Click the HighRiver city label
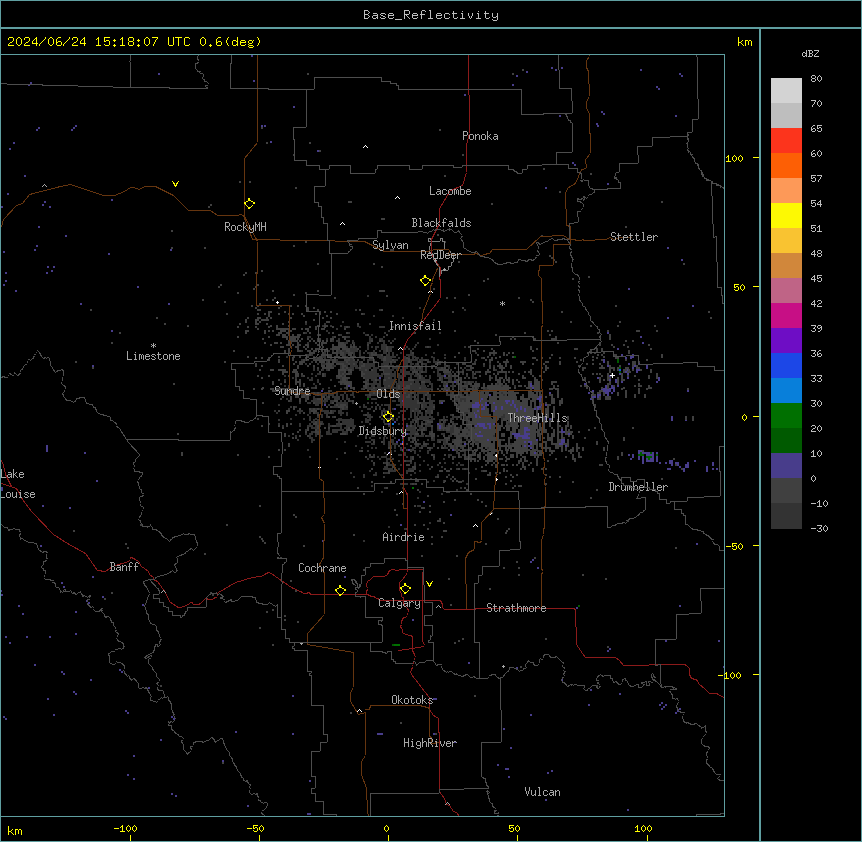Image resolution: width=862 pixels, height=842 pixels. tap(430, 743)
